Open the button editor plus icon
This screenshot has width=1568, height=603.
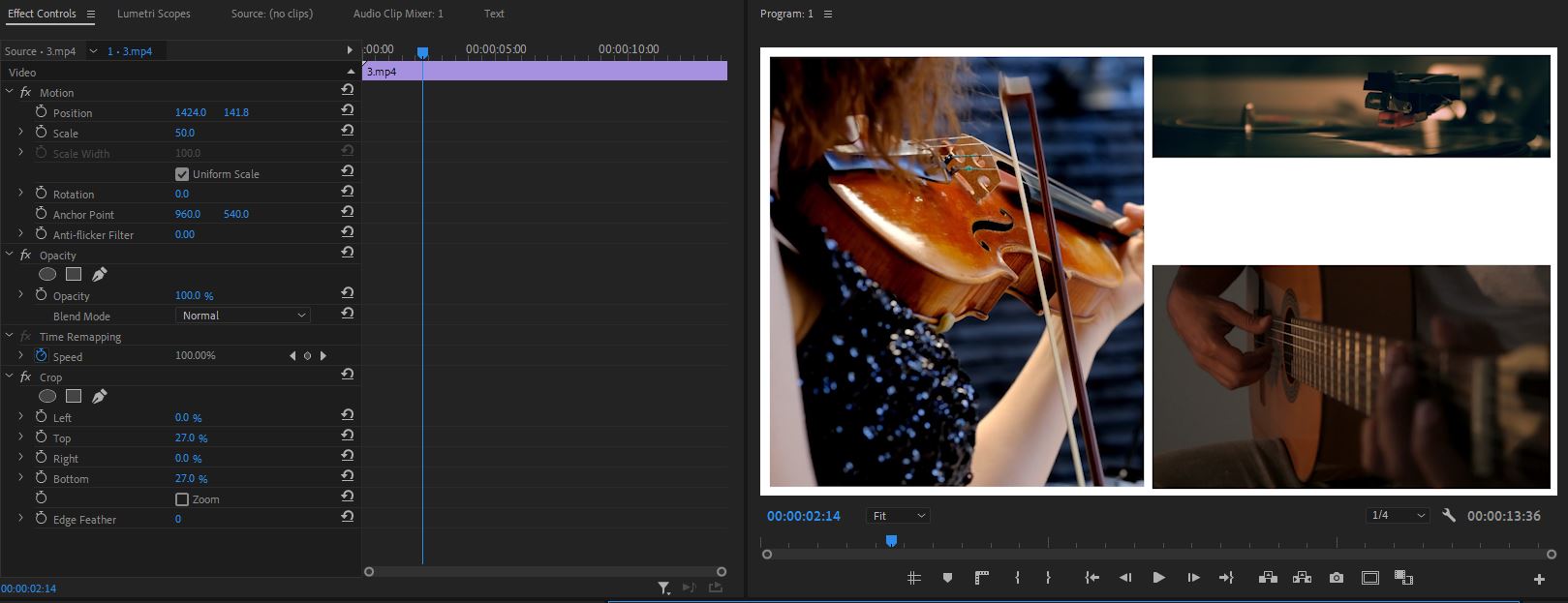[x=1539, y=579]
